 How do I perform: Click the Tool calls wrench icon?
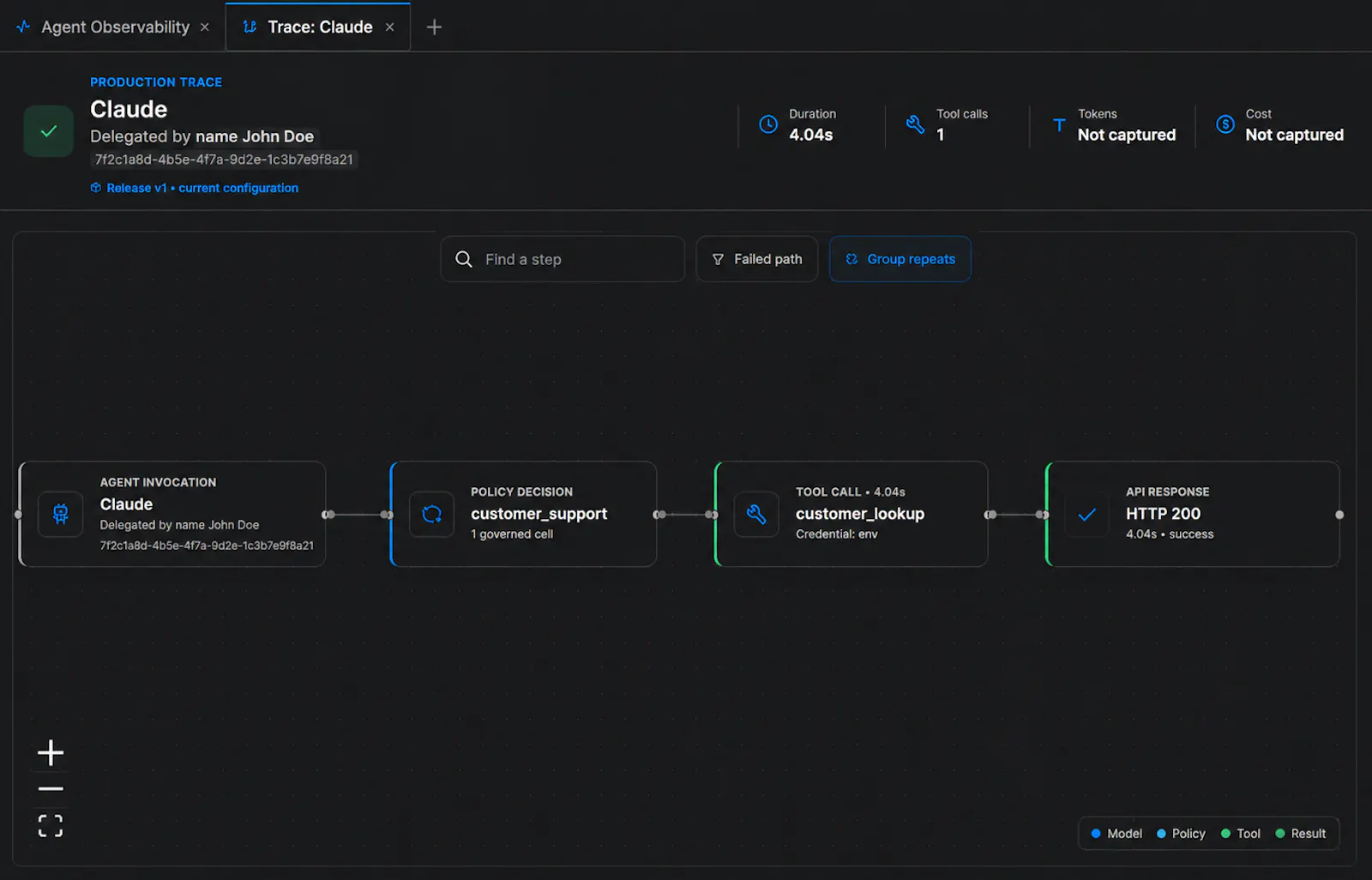click(x=916, y=124)
